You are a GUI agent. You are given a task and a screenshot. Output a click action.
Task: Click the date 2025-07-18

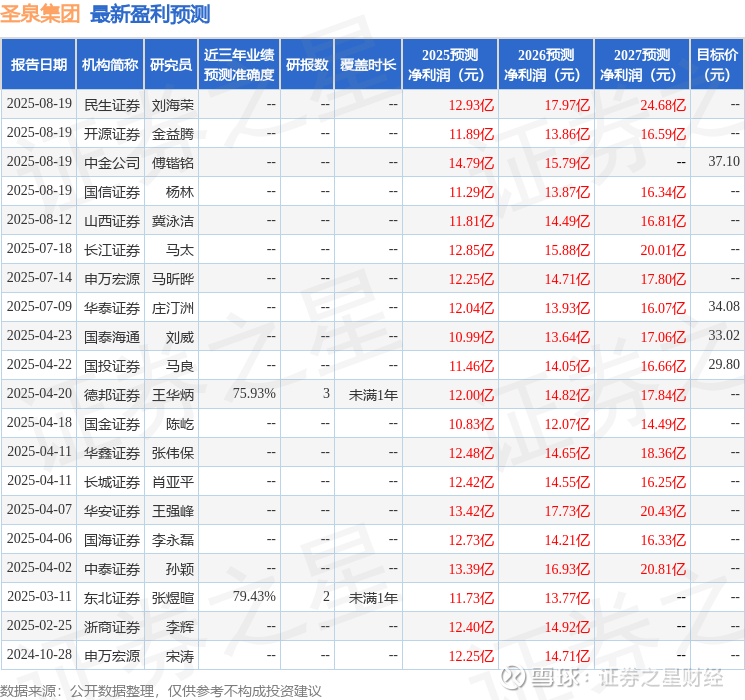tap(39, 249)
